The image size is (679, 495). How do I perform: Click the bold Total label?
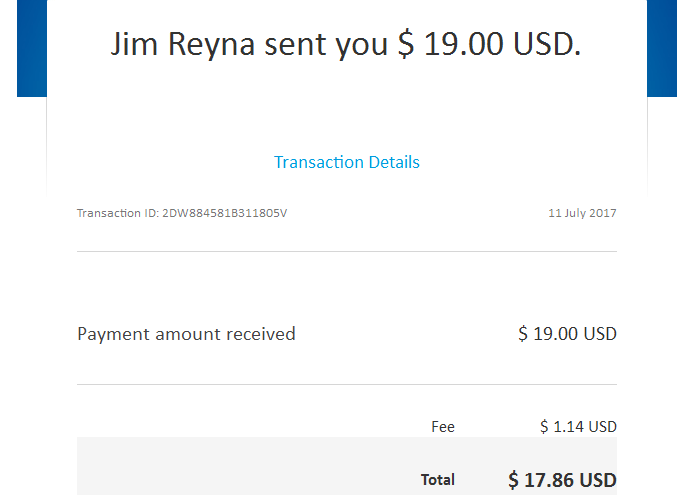pyautogui.click(x=438, y=480)
